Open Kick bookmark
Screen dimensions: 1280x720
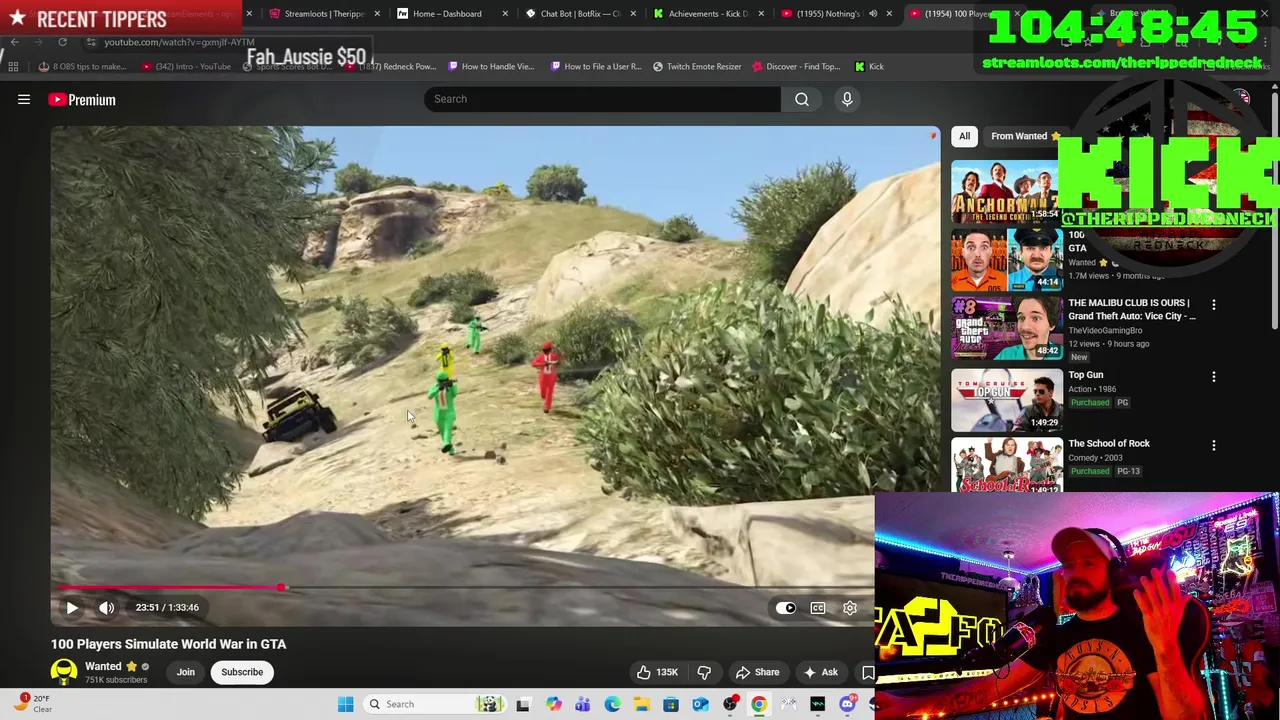(x=869, y=67)
